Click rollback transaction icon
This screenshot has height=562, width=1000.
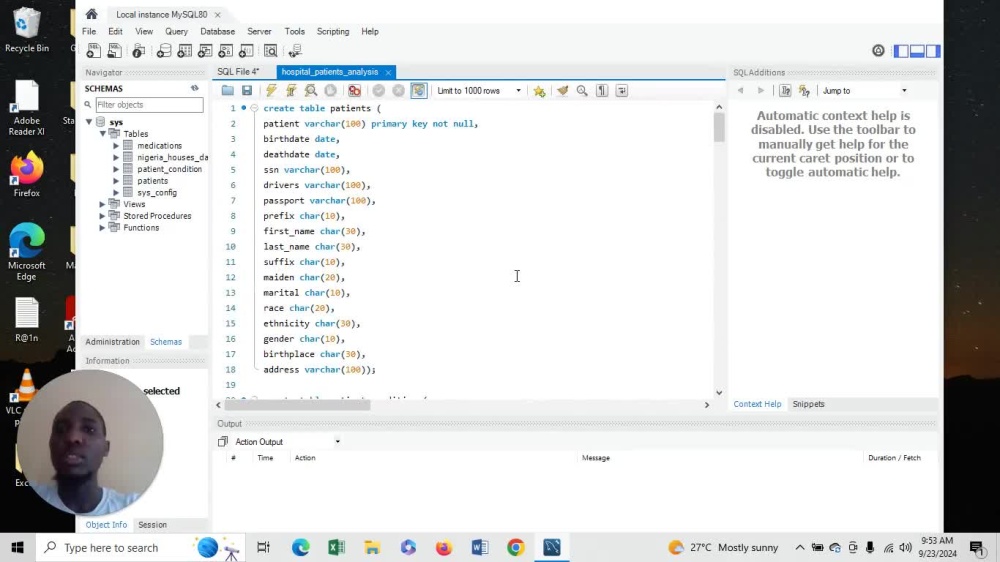coord(399,91)
